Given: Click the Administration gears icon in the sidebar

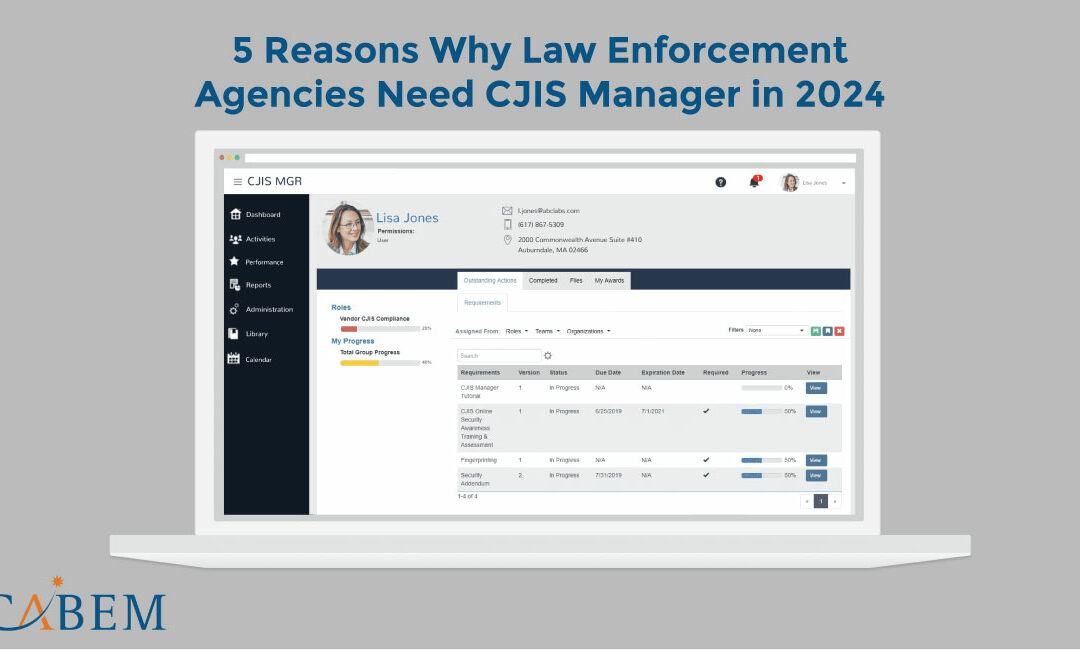Looking at the screenshot, I should [234, 309].
